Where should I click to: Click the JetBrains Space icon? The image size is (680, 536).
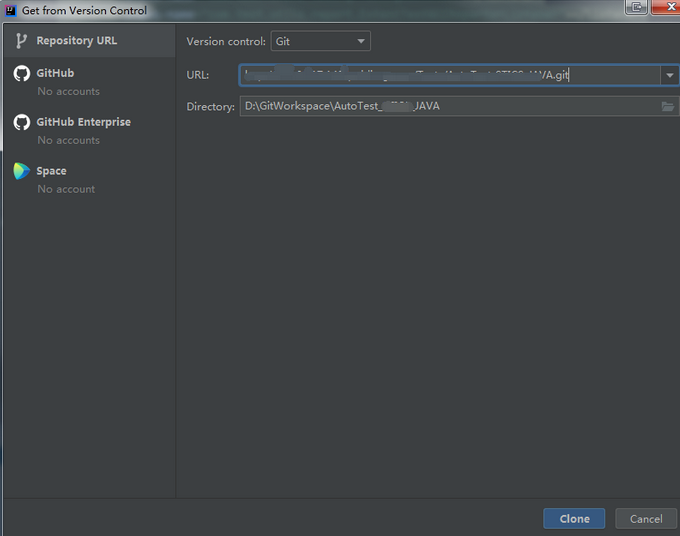[21, 171]
